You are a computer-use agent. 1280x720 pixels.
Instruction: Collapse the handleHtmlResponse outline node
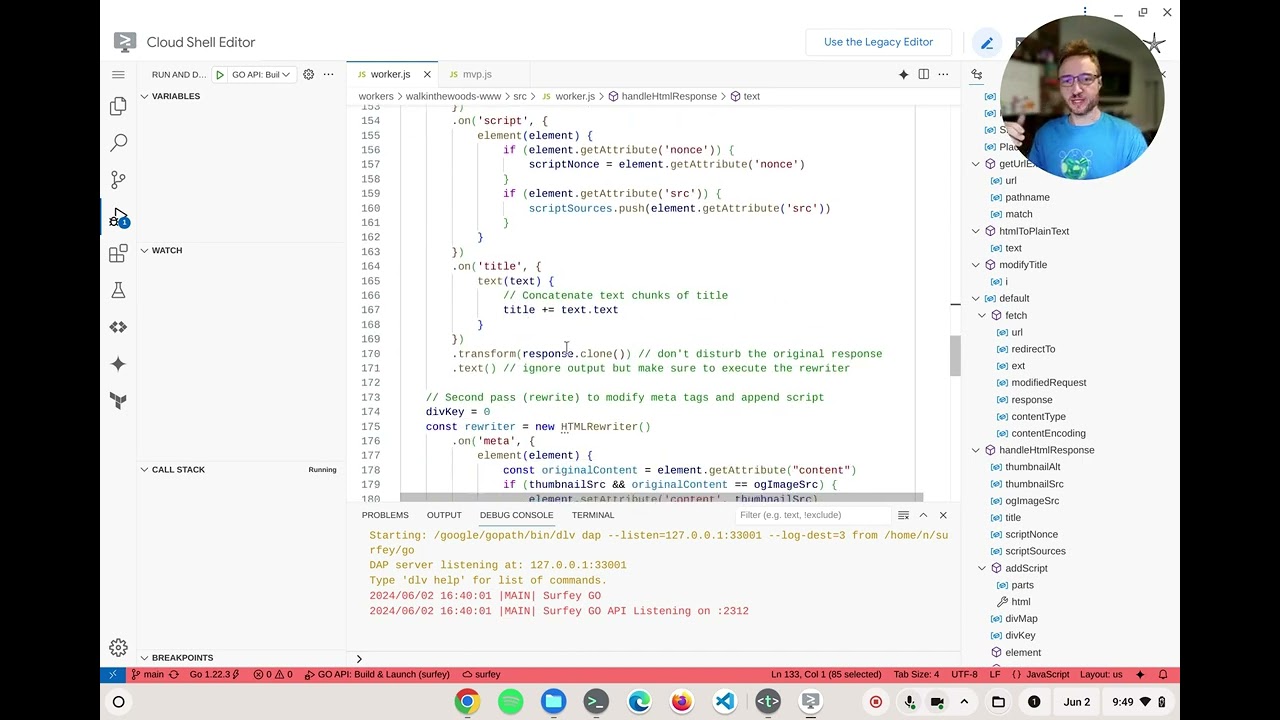pos(977,450)
